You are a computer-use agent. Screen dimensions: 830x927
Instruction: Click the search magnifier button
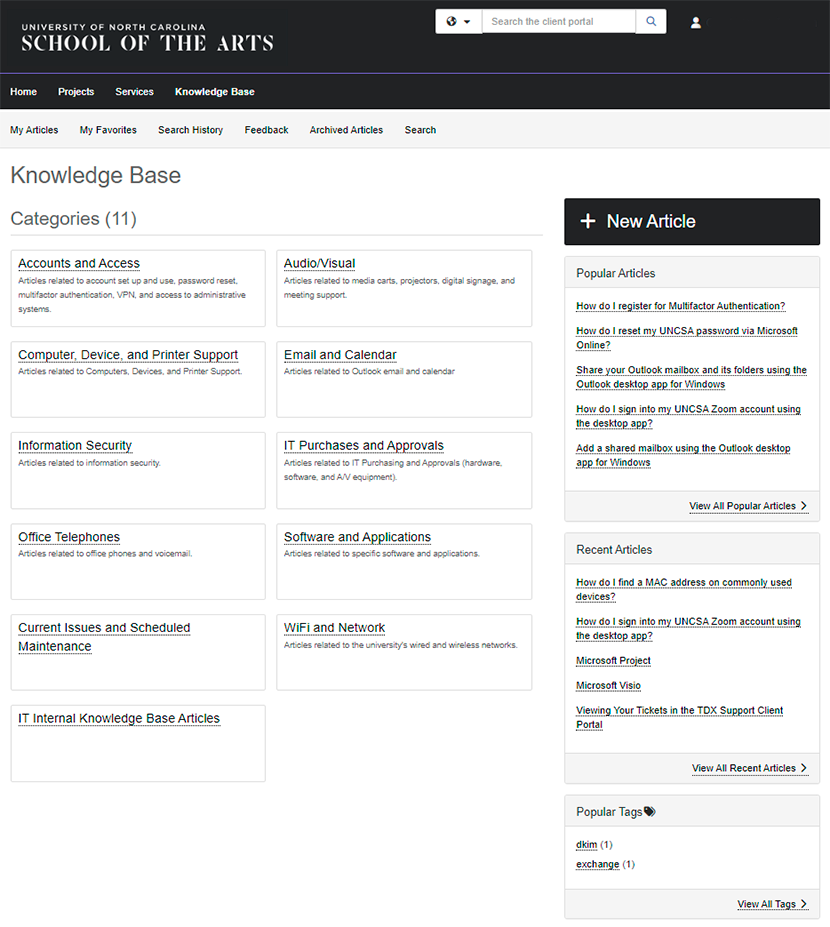[x=650, y=20]
